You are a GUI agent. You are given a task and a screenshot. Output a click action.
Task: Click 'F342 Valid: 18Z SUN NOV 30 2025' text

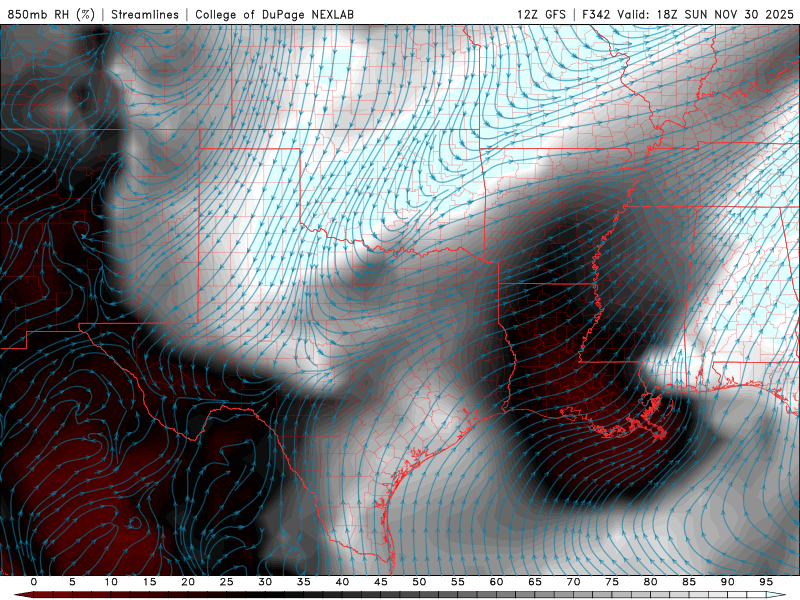coord(688,14)
